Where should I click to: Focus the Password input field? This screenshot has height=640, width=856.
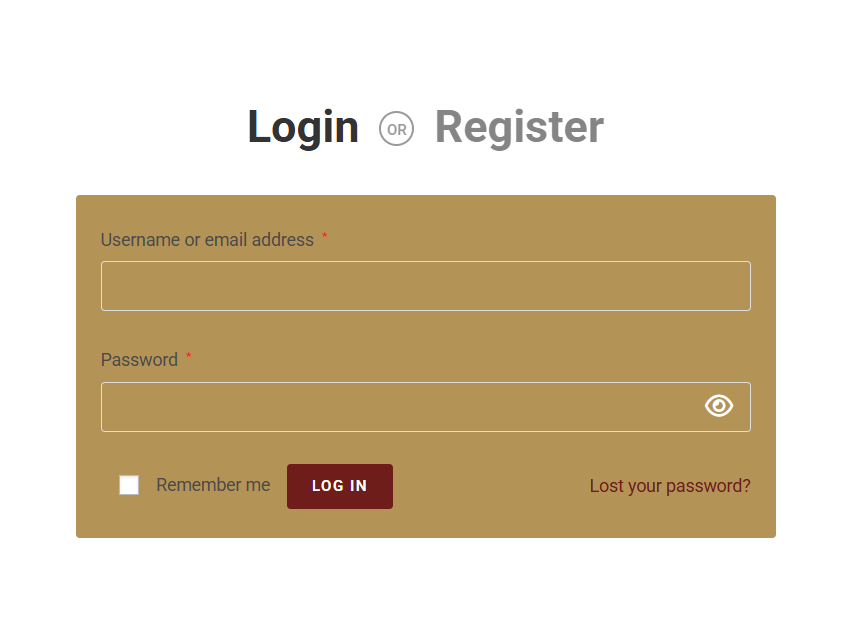(426, 407)
